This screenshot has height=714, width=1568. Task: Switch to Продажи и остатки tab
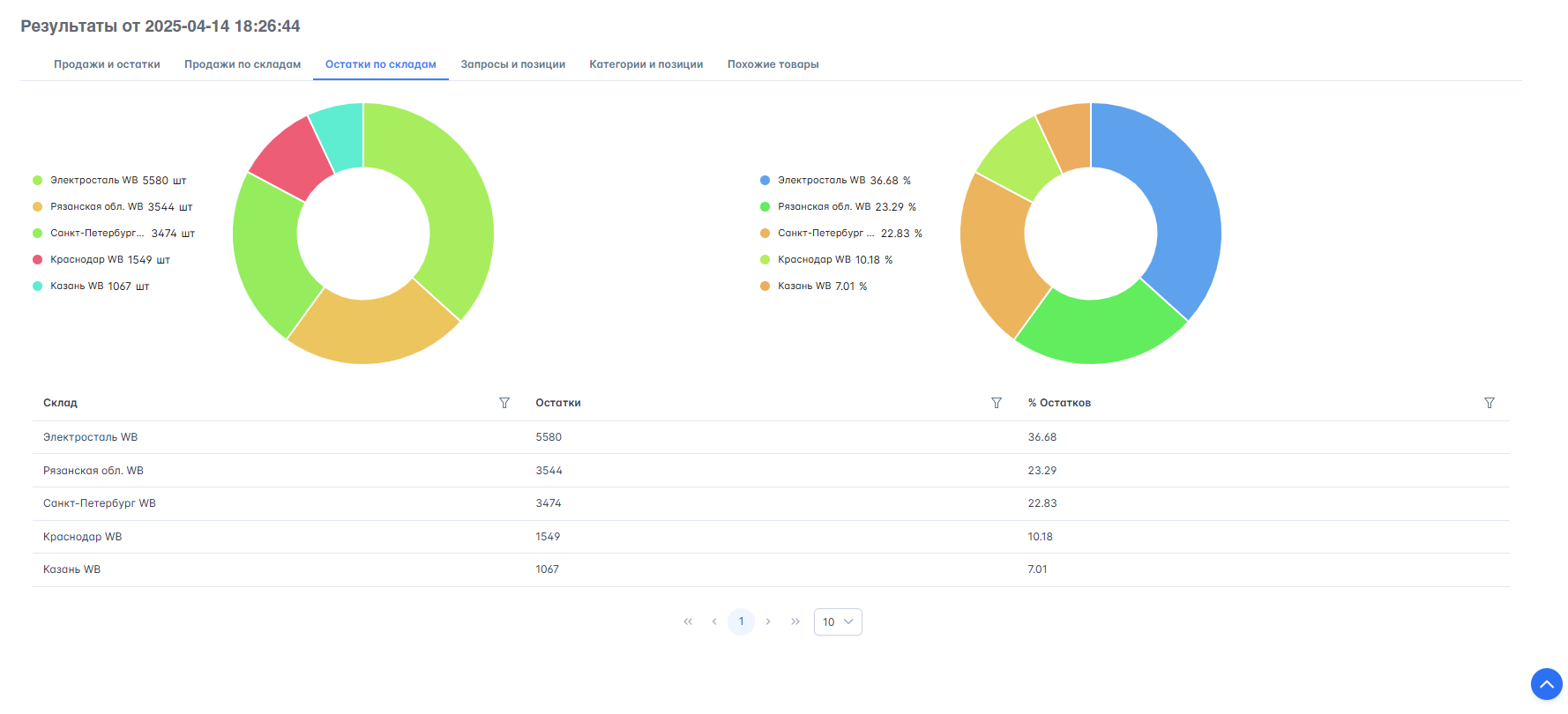click(107, 64)
